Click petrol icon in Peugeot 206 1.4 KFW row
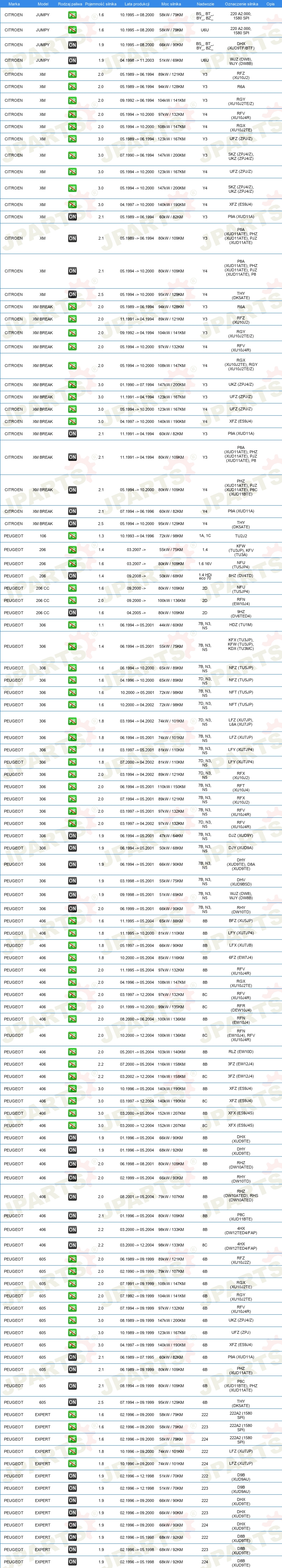The width and height of the screenshot is (282, 1568). [72, 550]
